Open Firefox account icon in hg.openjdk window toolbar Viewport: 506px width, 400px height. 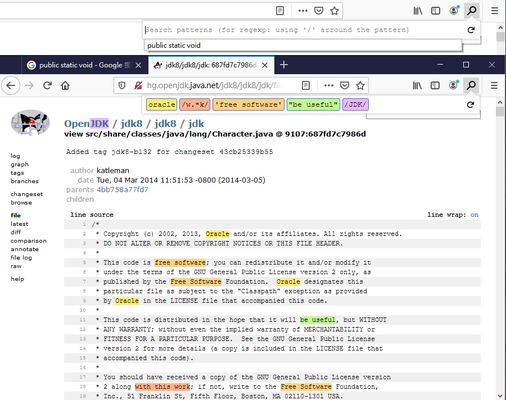[x=453, y=85]
